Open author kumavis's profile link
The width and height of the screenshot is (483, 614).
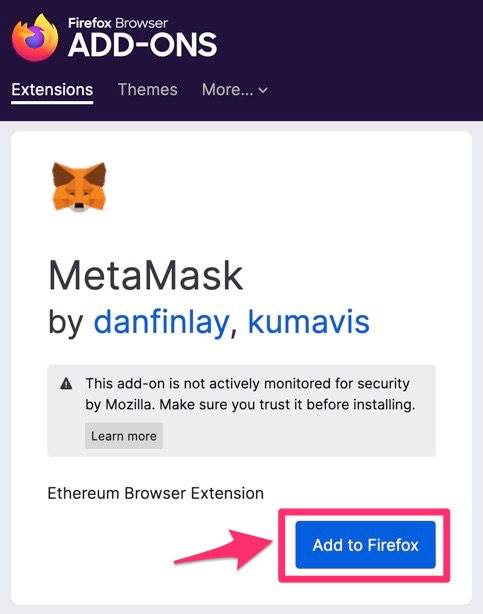309,322
